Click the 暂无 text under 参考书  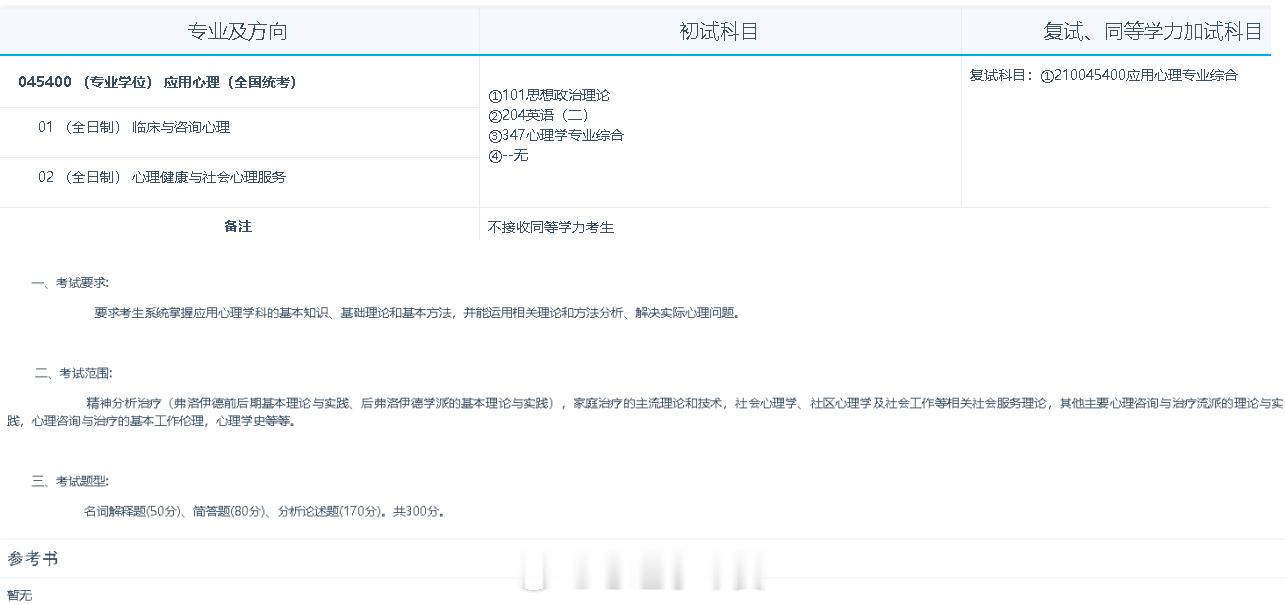tap(19, 595)
